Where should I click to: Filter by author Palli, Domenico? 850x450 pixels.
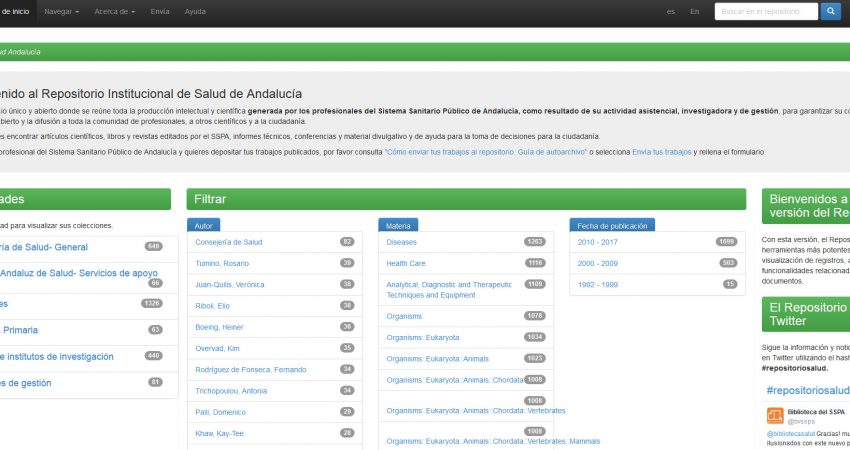tap(221, 412)
